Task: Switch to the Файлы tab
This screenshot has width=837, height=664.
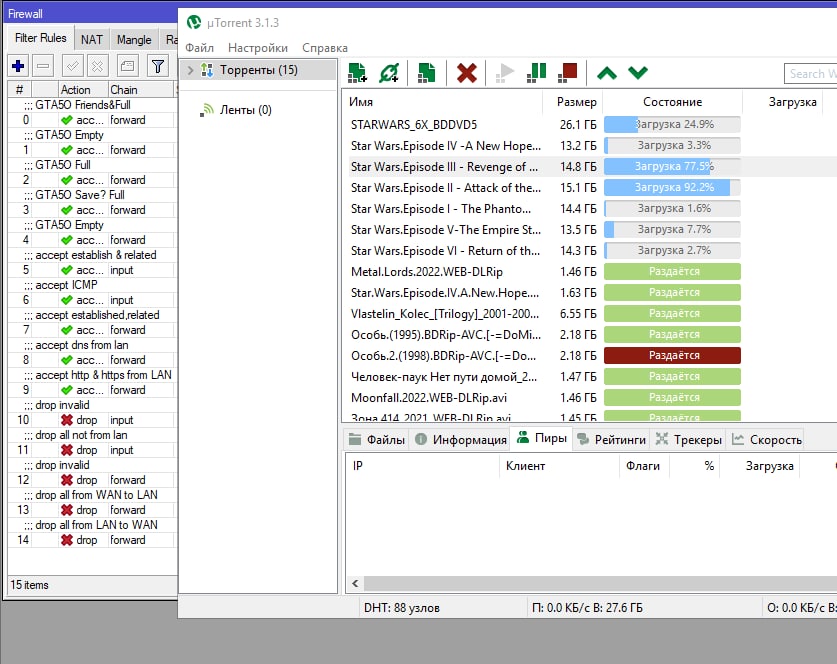Action: point(376,439)
